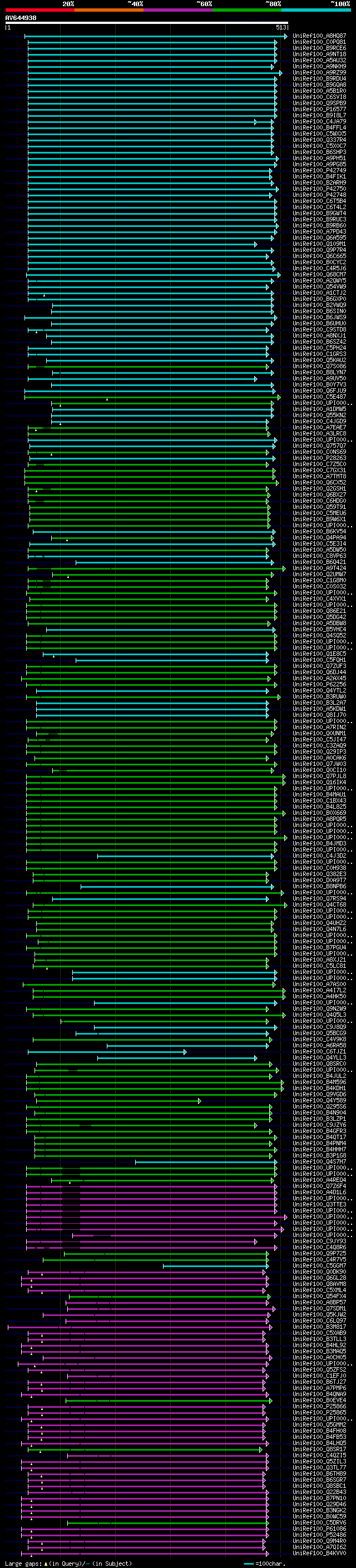The image size is (356, 1568).
Task: Open the UniRef100_C0PQ81 hit
Action: click(x=319, y=42)
